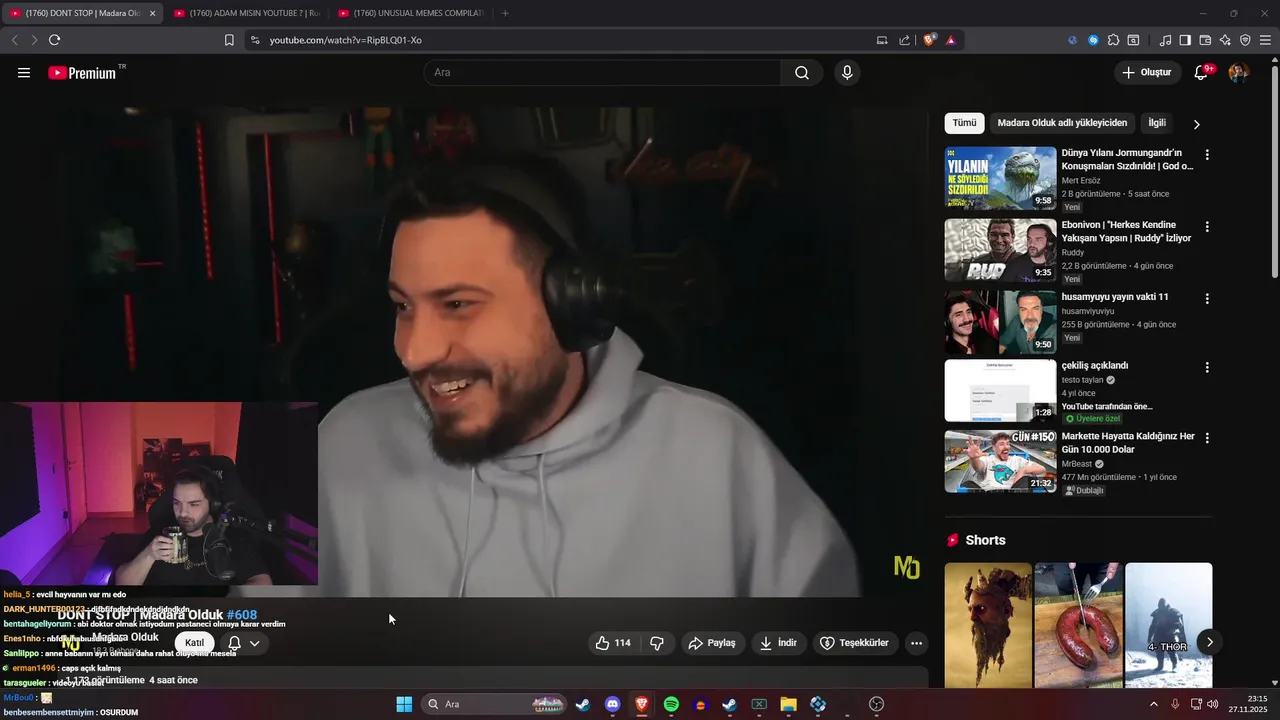Toggle the Brave sidebar panel

(x=1185, y=40)
